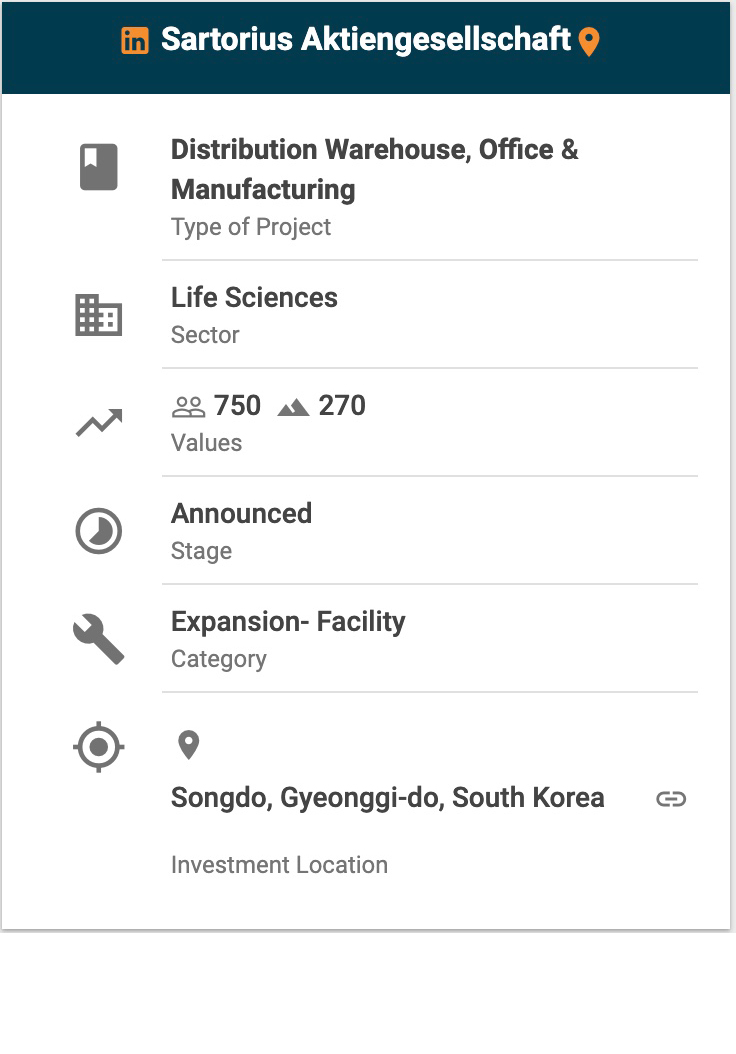
Task: Click the Distribution Warehouse, Office & Manufacturing text
Action: [374, 169]
